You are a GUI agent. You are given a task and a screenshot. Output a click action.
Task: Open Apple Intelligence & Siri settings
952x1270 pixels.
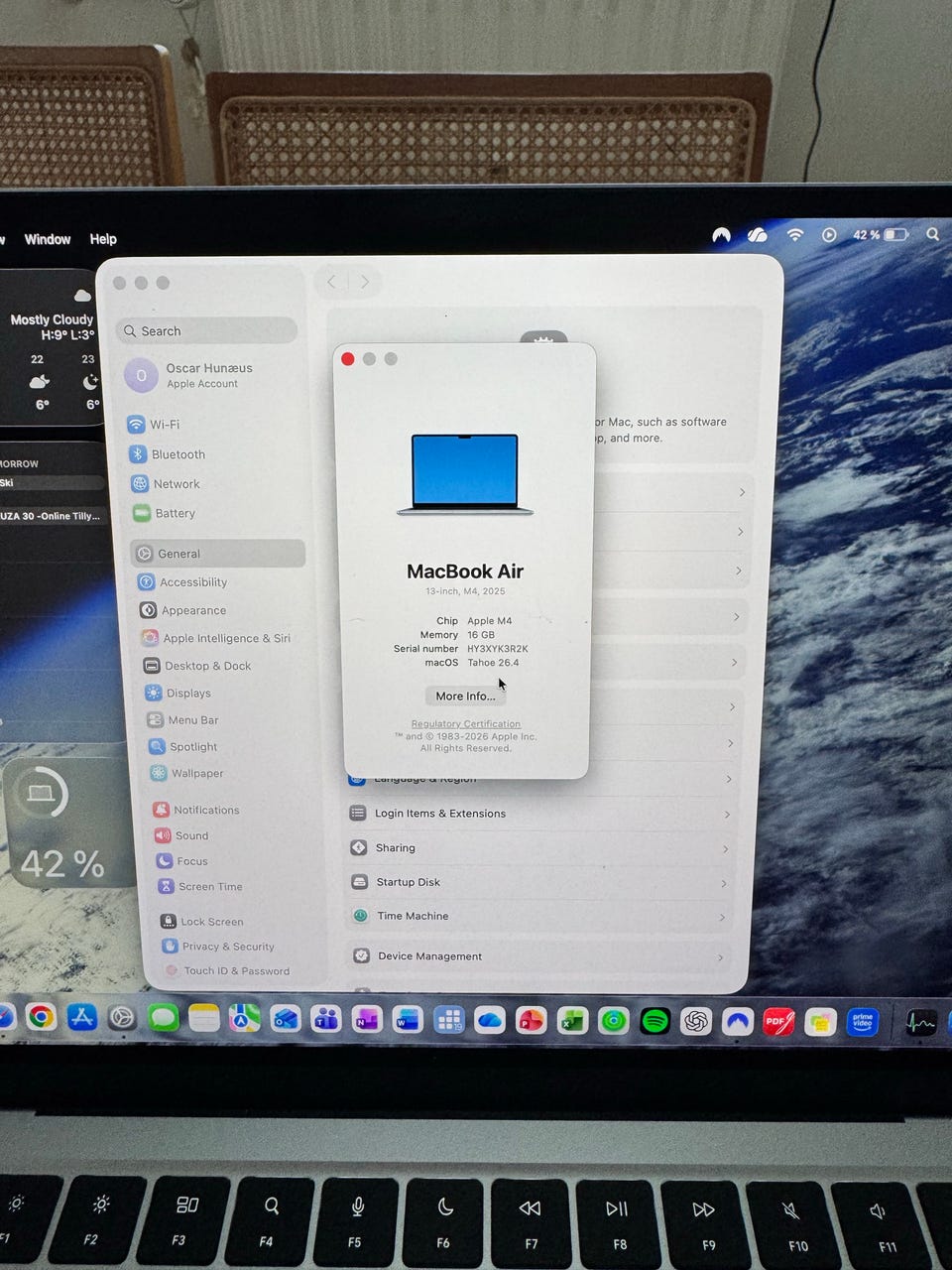pyautogui.click(x=216, y=638)
